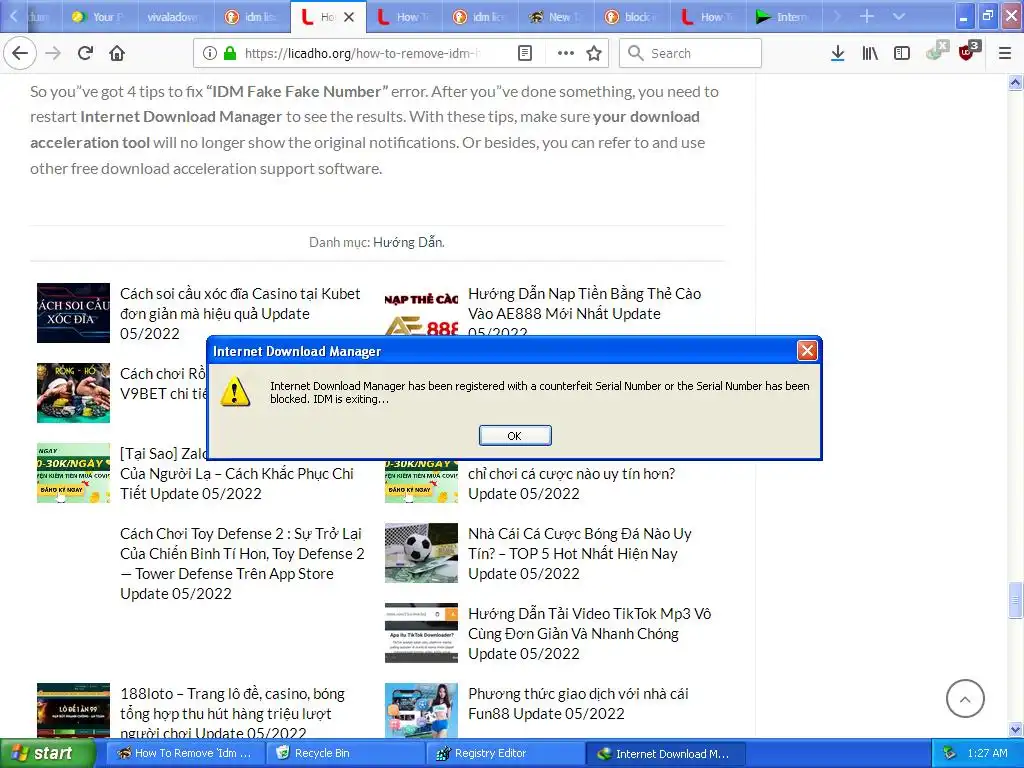Open the uBlock Origin shield icon

(x=968, y=51)
